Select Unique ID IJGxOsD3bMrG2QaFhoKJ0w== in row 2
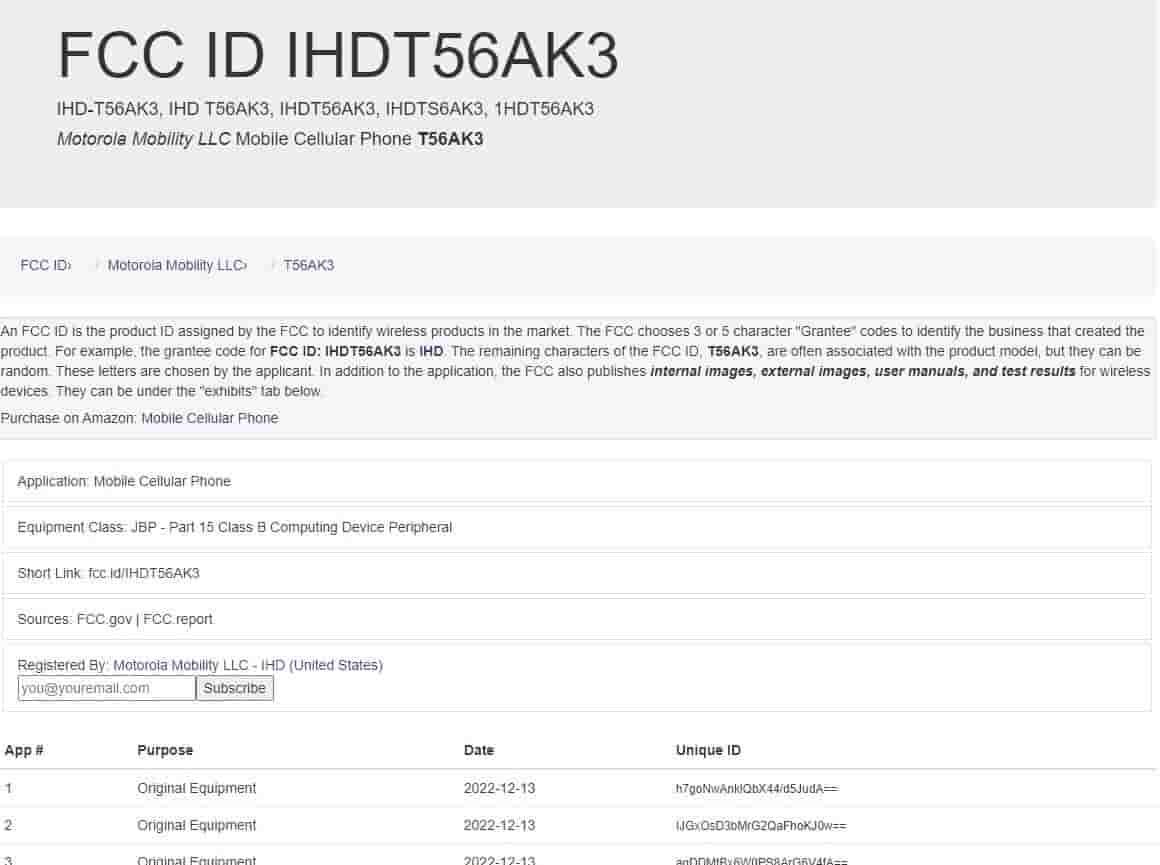The image size is (1160, 865). pos(761,826)
